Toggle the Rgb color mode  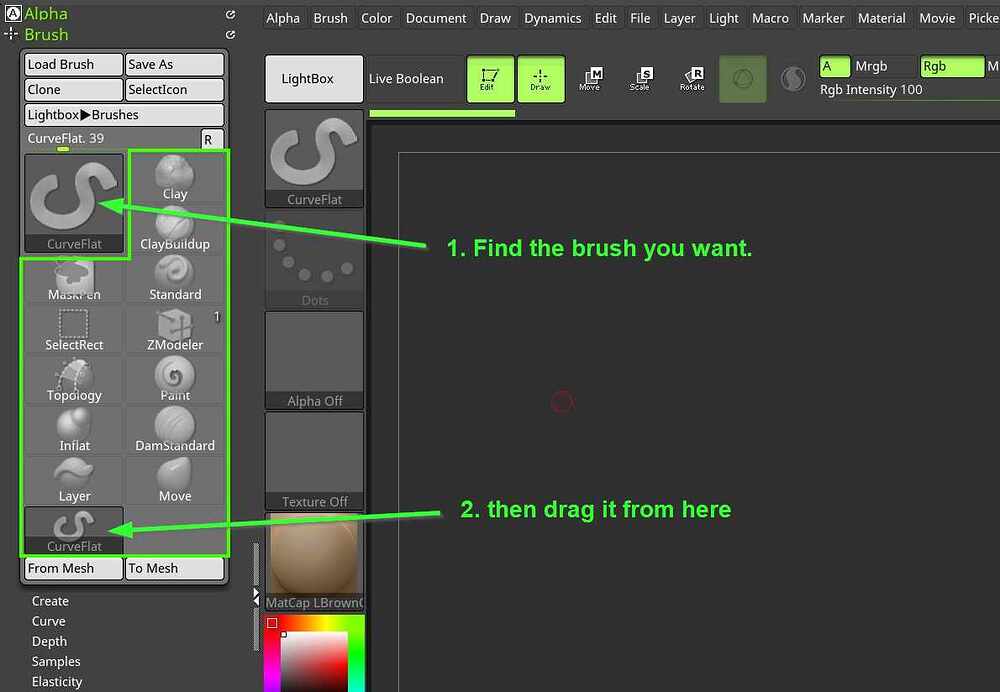click(951, 66)
